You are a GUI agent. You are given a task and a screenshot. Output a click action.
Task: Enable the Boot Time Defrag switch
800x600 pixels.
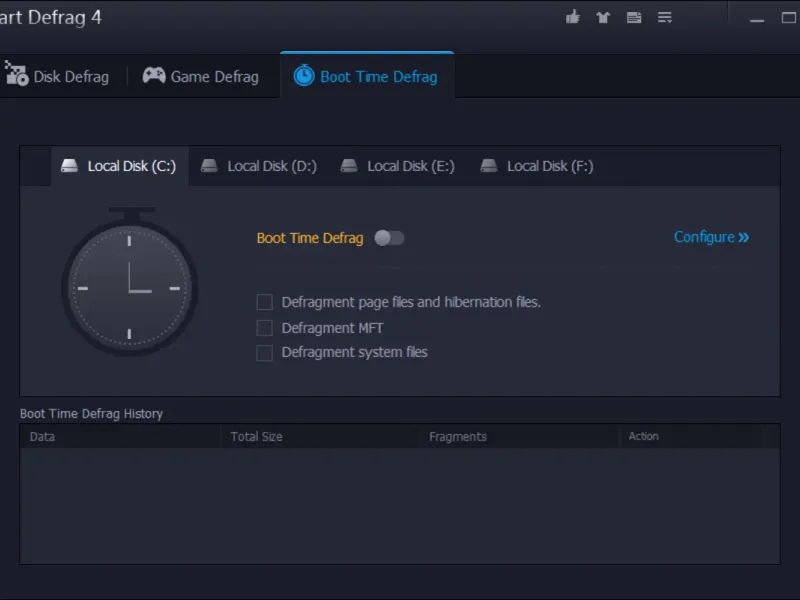389,238
